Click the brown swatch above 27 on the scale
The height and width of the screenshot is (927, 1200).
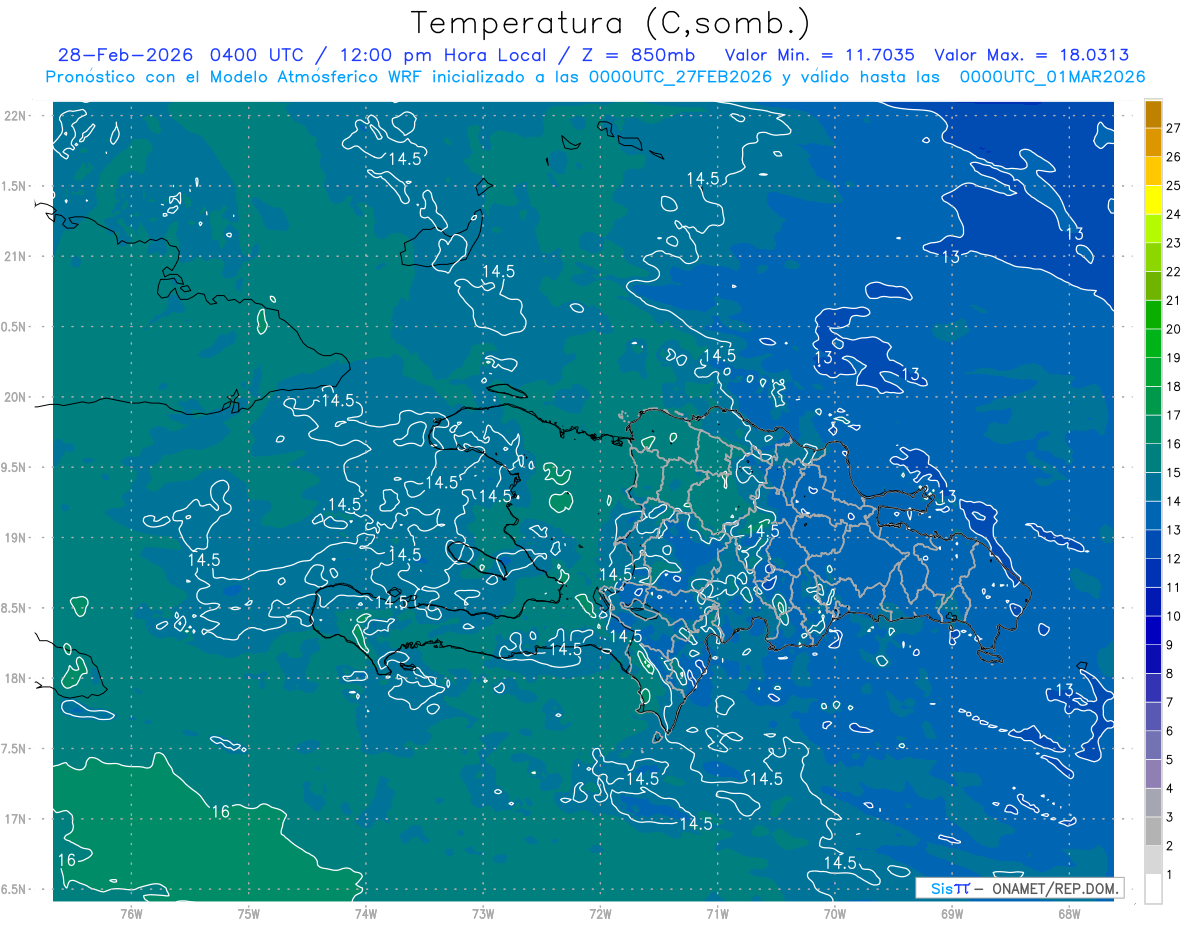(x=1153, y=115)
